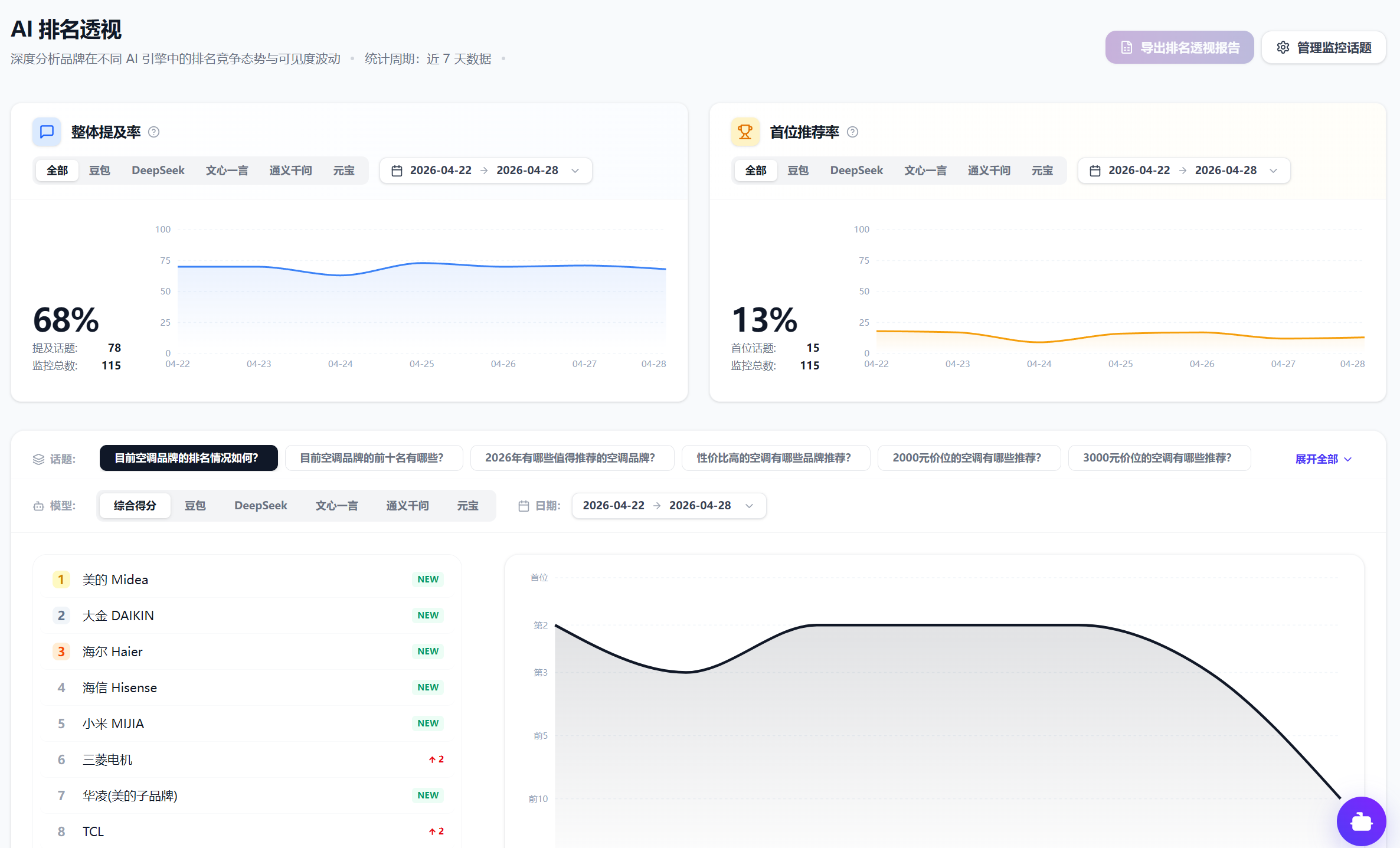Click the 大金 DAIKIN ranking row
Image resolution: width=1400 pixels, height=848 pixels.
click(247, 615)
